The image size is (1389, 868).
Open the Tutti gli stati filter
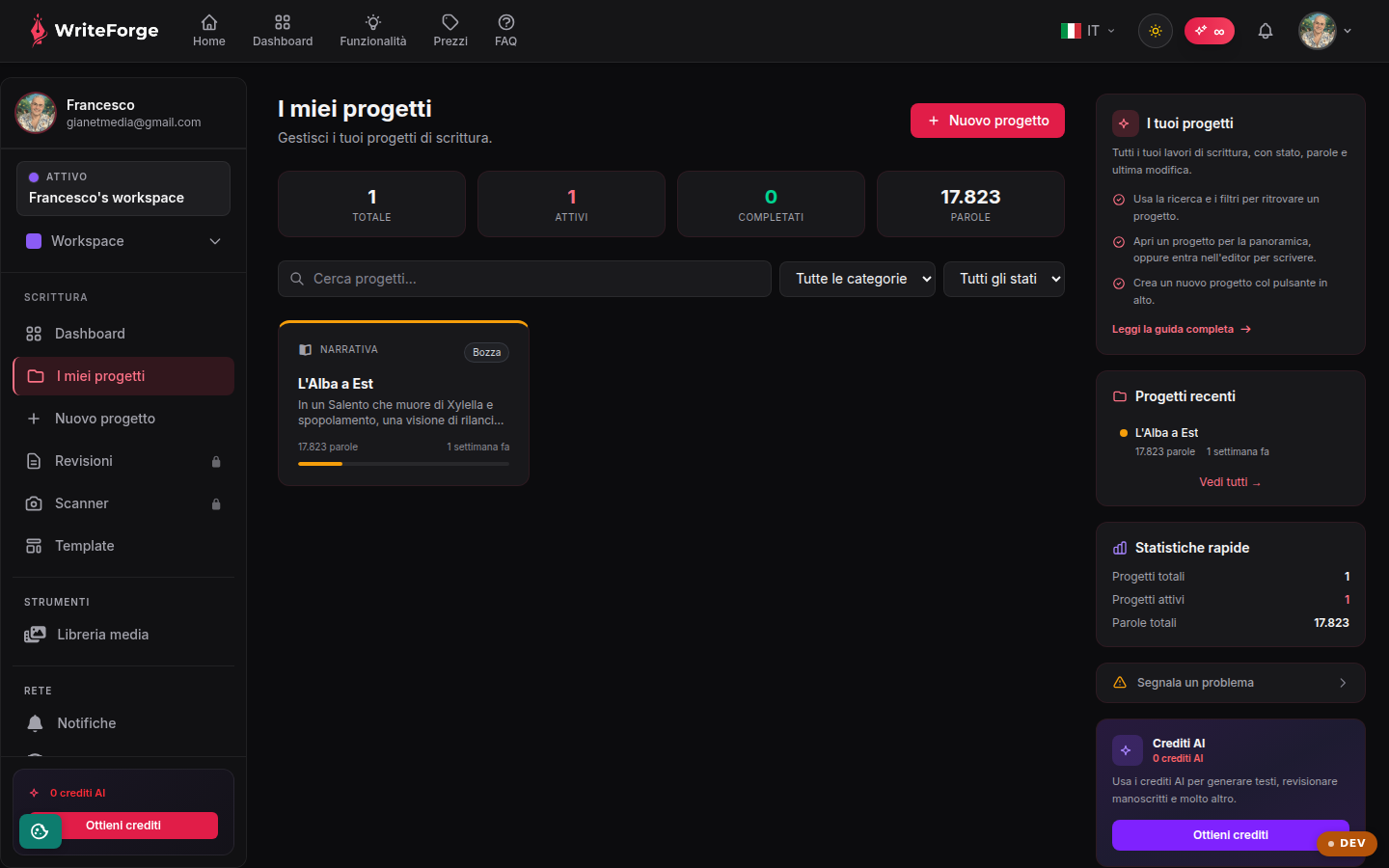[1004, 279]
